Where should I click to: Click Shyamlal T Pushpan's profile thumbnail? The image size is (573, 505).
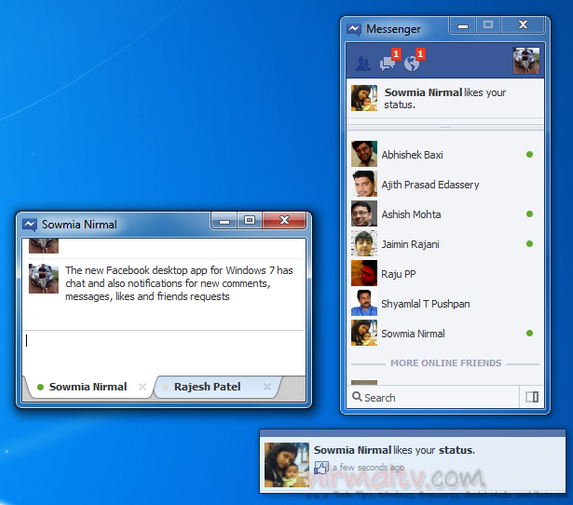(x=364, y=303)
